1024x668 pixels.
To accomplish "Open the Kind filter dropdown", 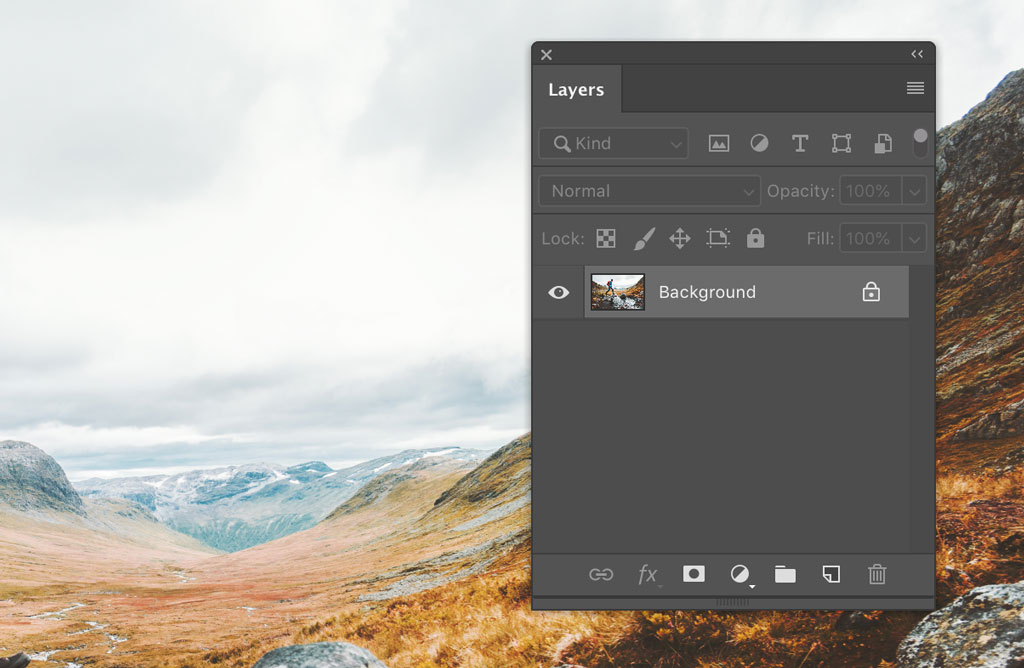I will tap(612, 143).
